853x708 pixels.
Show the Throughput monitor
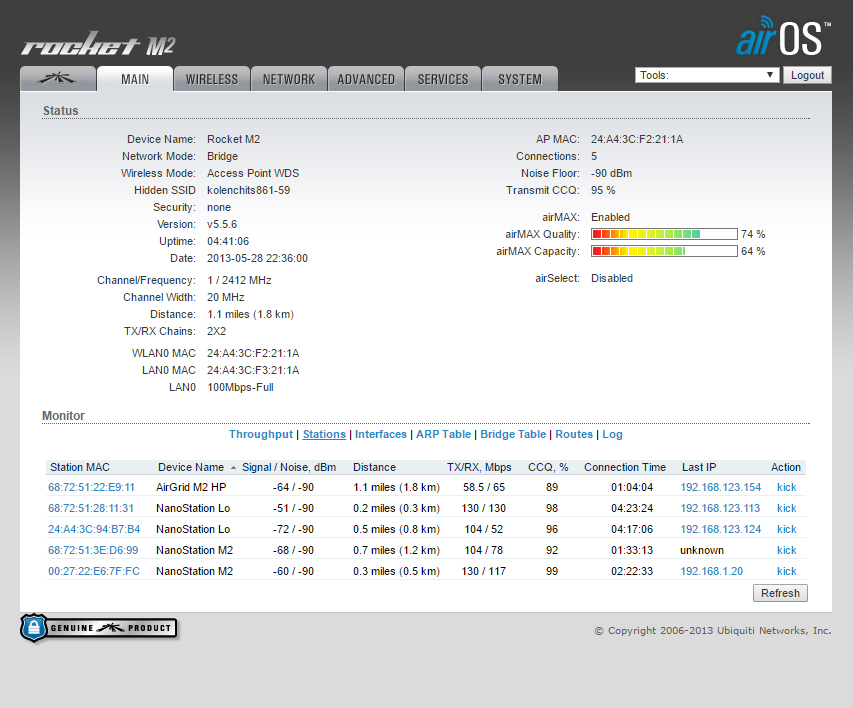[261, 434]
